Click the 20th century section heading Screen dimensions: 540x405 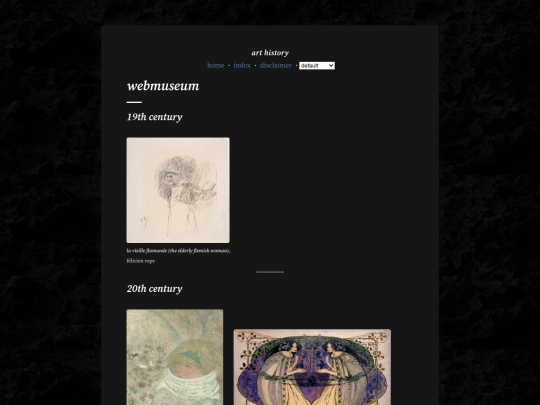tap(155, 289)
